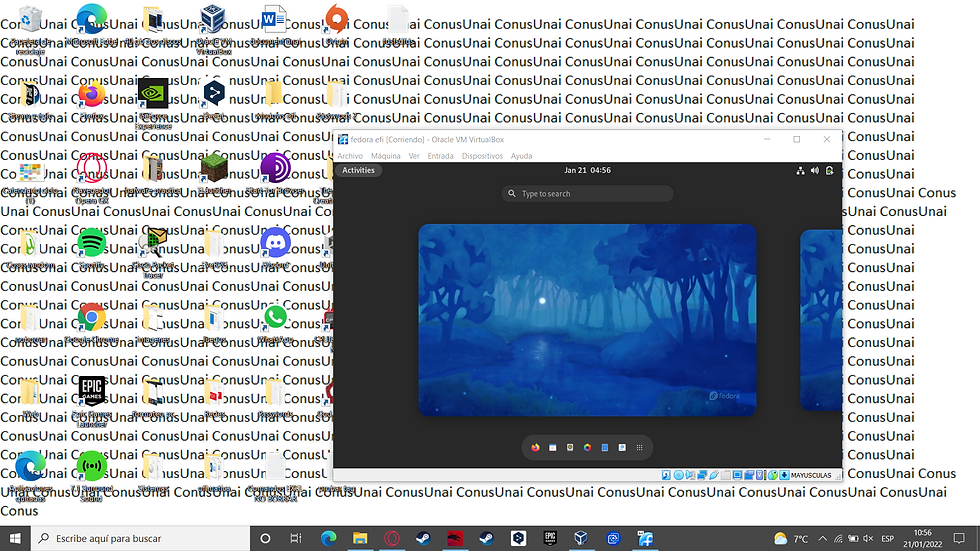
Task: Select the Opera GX desktop shortcut
Action: click(x=92, y=177)
